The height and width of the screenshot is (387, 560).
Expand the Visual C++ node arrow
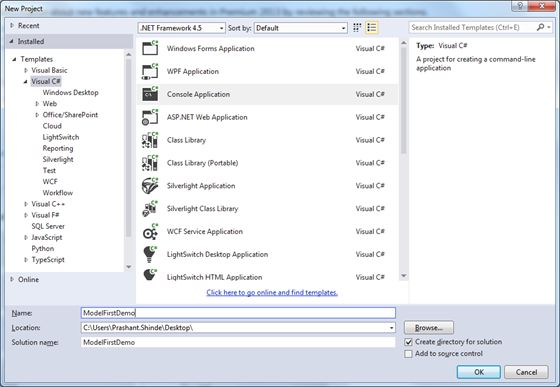(x=26, y=204)
